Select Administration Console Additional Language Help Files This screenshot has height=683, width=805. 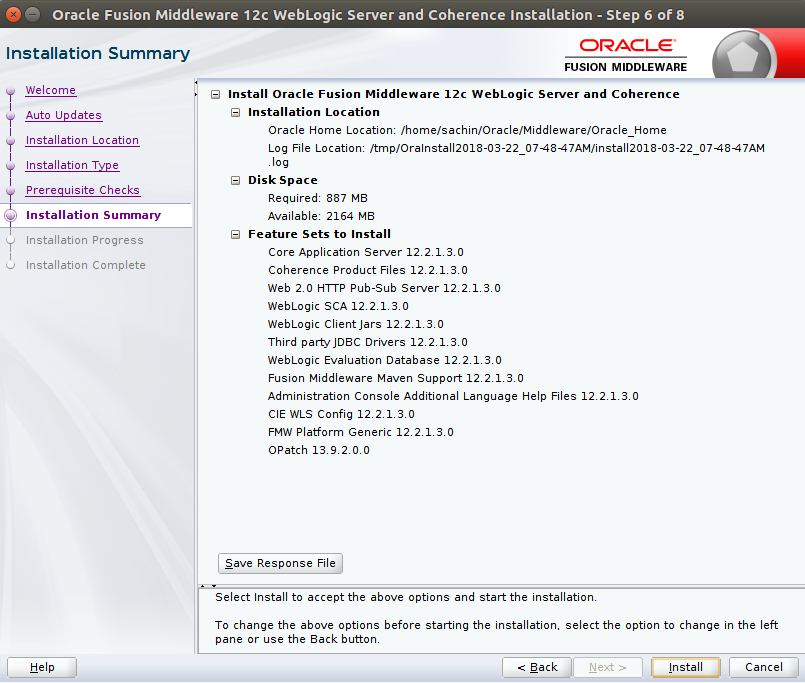point(453,396)
